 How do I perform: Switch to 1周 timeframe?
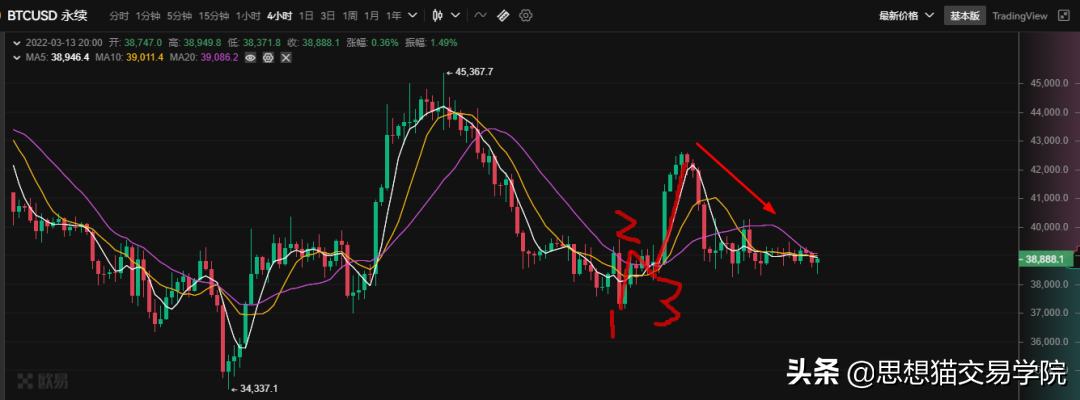click(x=350, y=15)
